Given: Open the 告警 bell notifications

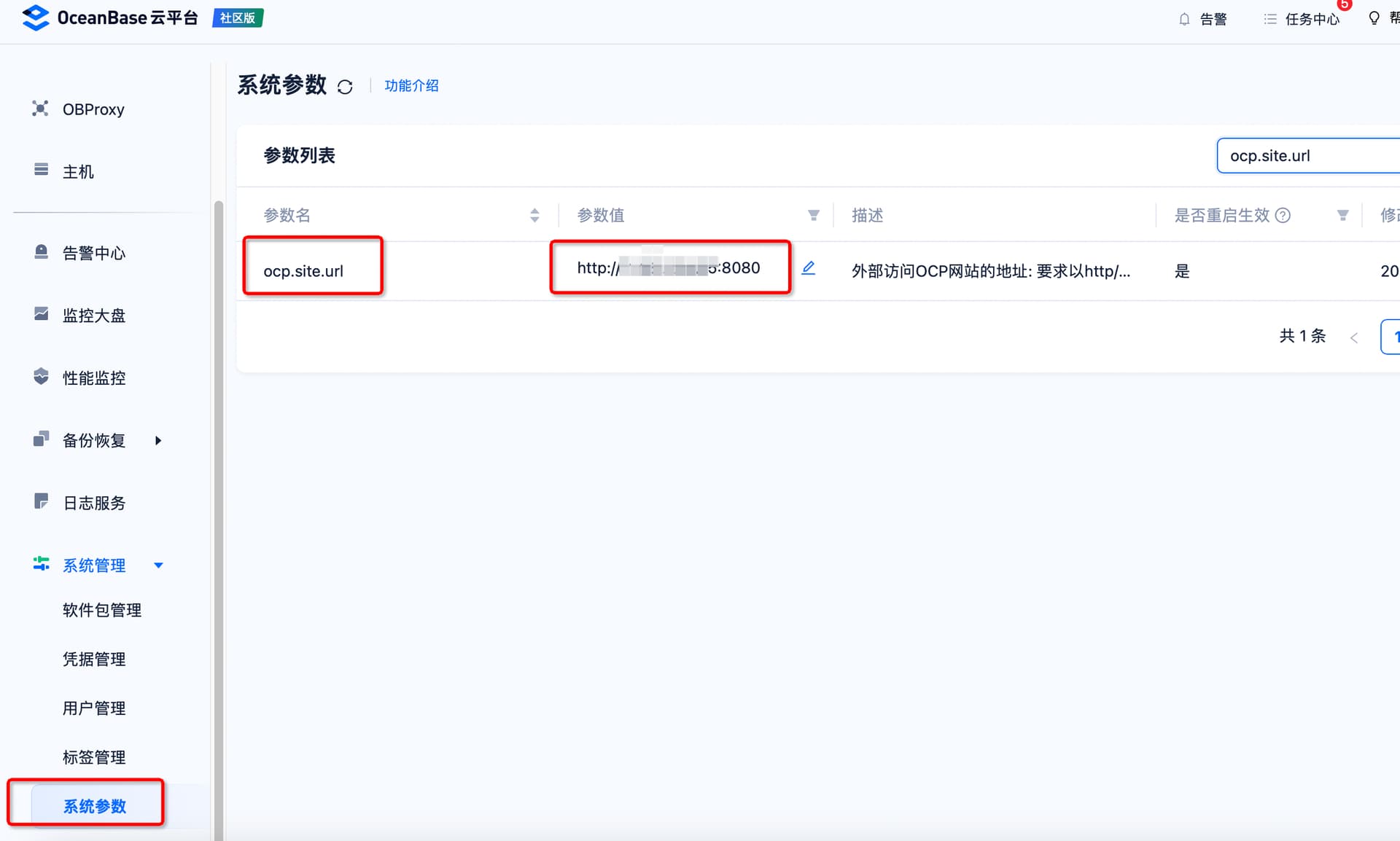Looking at the screenshot, I should click(x=1202, y=19).
